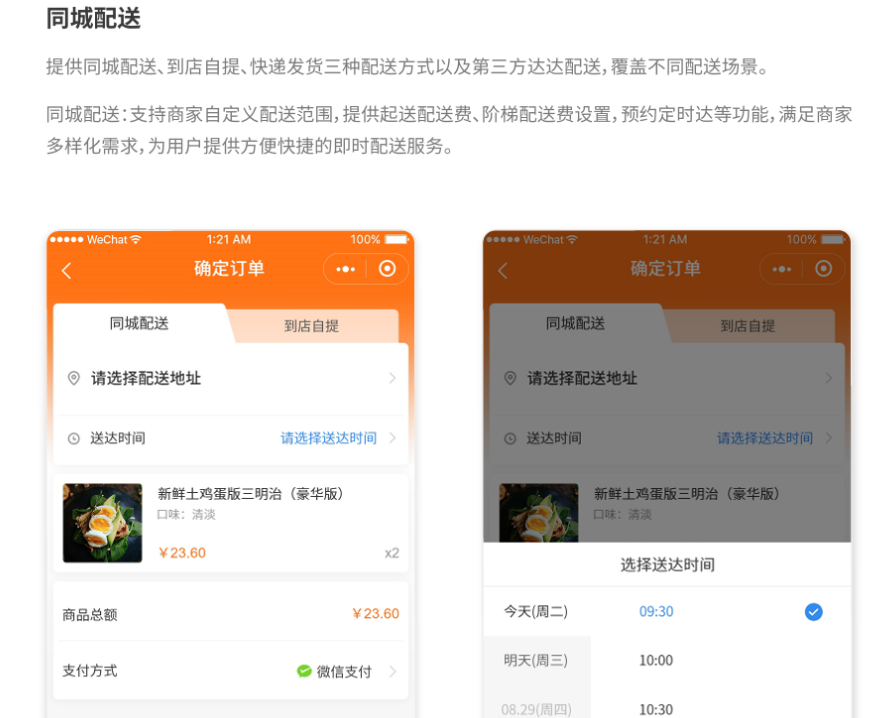Expand address chevron in left phone
The width and height of the screenshot is (873, 718).
(x=393, y=378)
